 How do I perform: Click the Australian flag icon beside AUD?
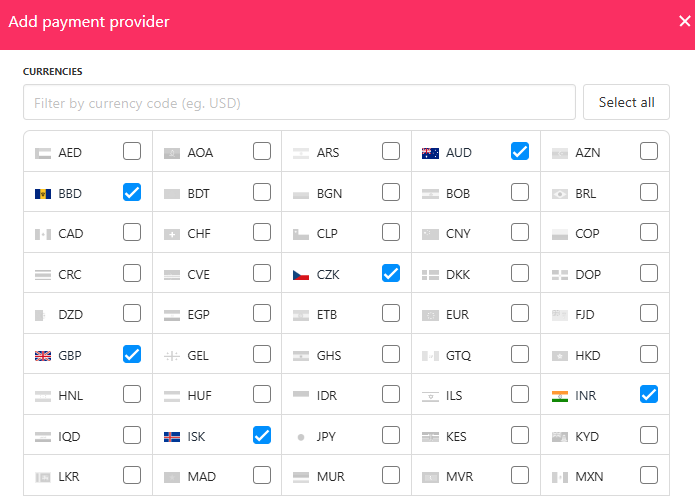[x=430, y=153]
